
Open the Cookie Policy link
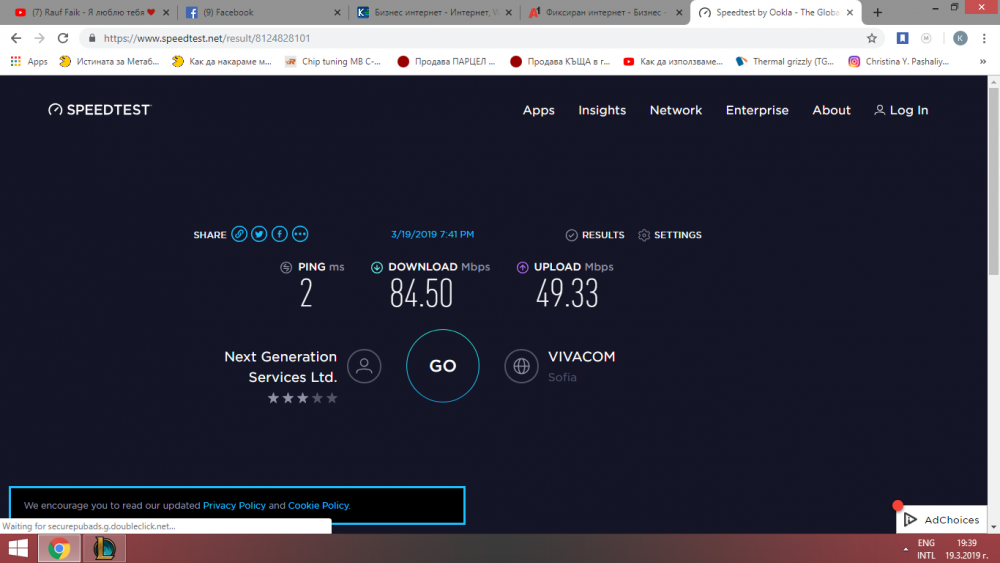click(x=318, y=506)
